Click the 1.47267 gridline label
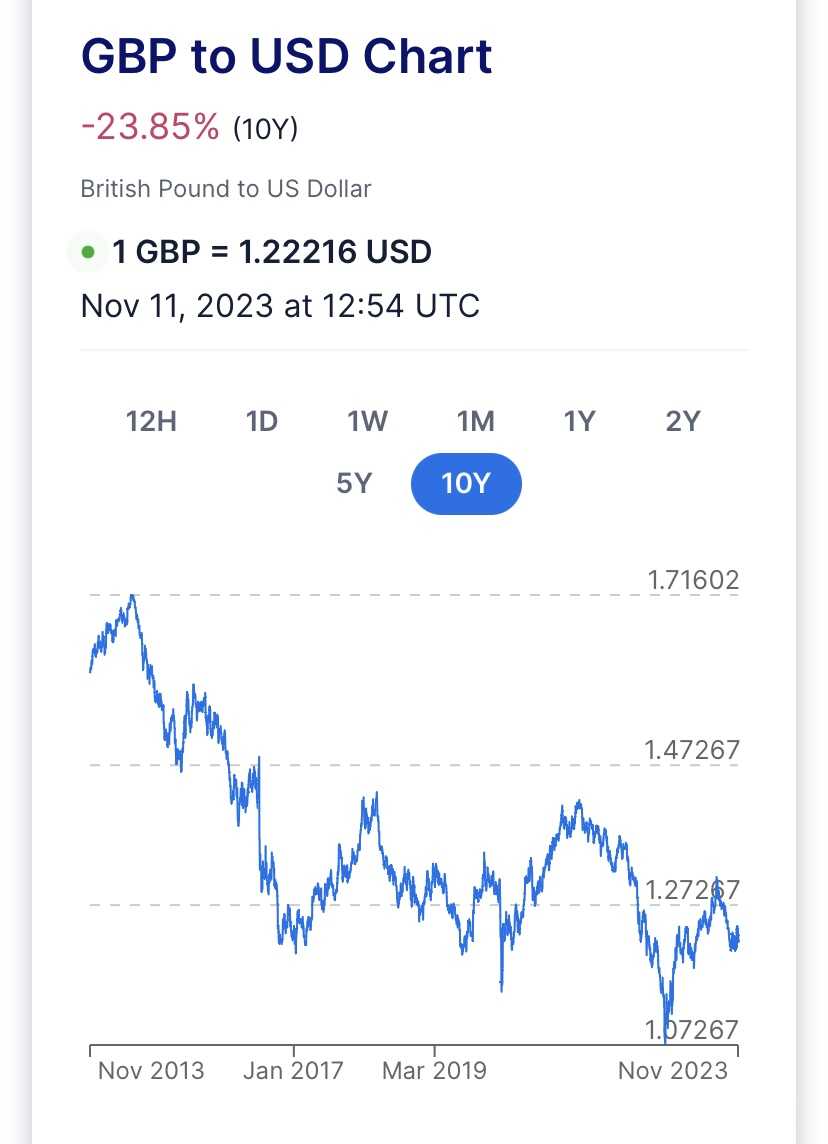The height and width of the screenshot is (1144, 828). (692, 750)
